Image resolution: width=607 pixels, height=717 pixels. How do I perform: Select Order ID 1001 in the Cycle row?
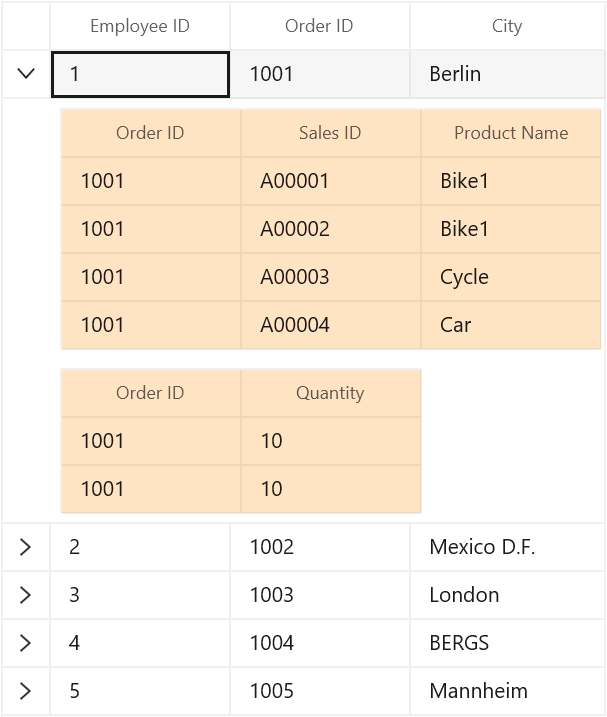coord(150,277)
